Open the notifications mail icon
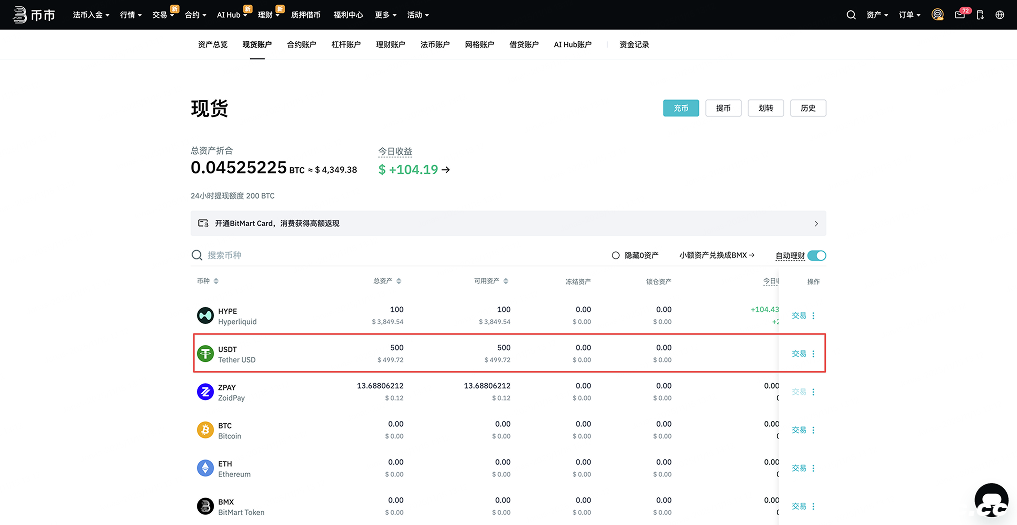The width and height of the screenshot is (1017, 525). click(960, 15)
